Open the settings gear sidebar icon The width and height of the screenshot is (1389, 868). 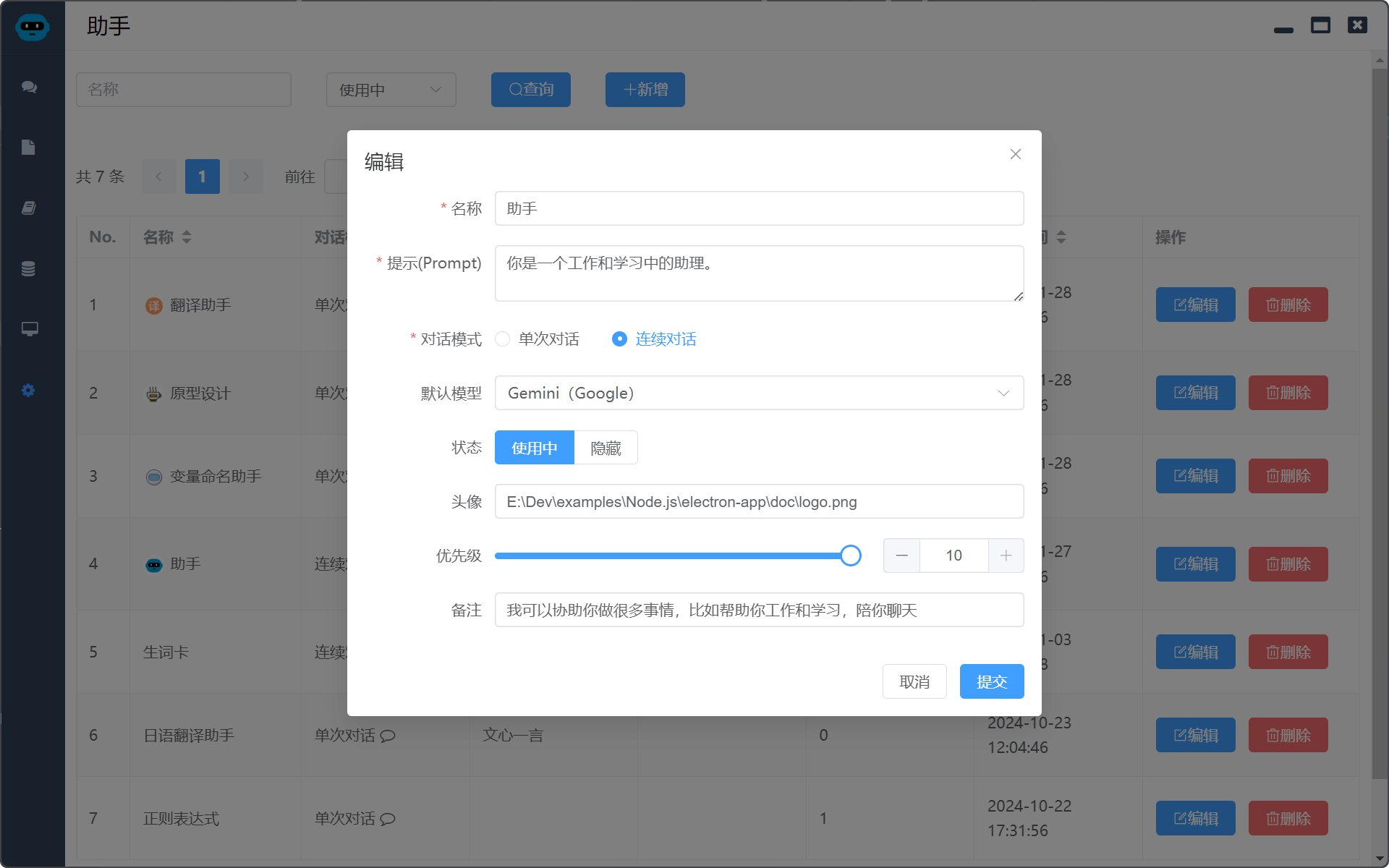(x=28, y=391)
